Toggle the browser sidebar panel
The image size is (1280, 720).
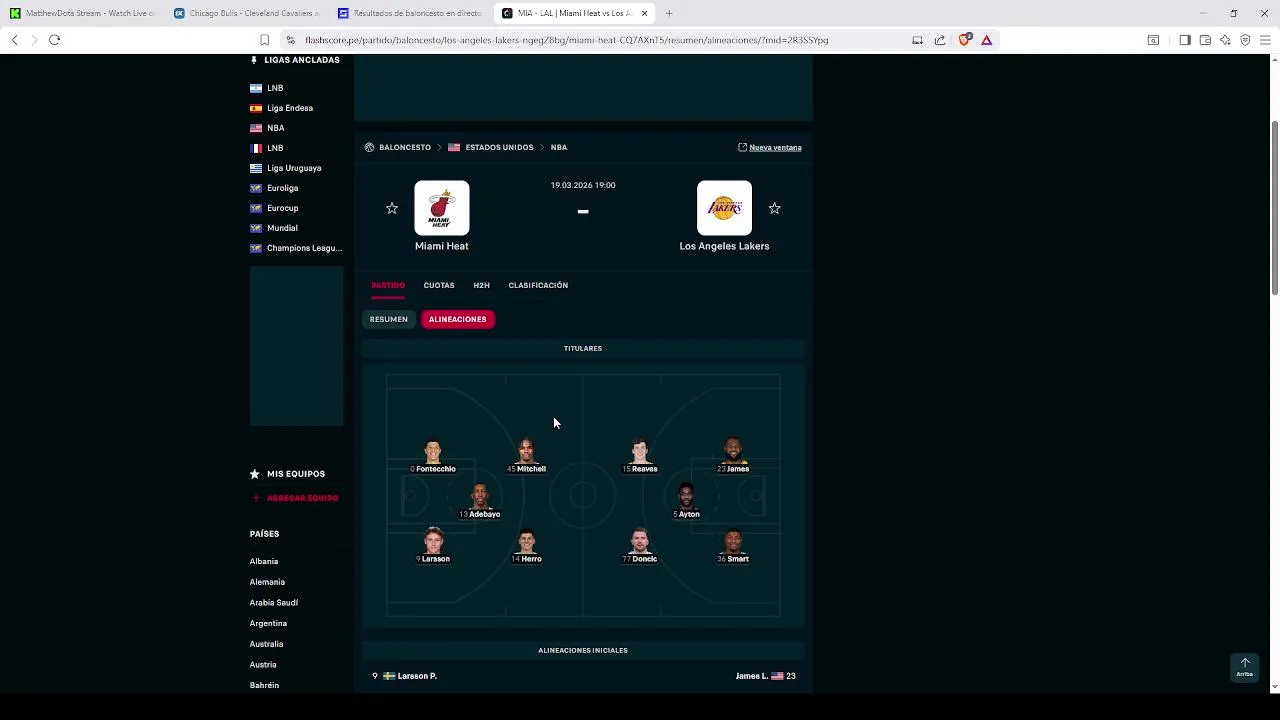1184,40
